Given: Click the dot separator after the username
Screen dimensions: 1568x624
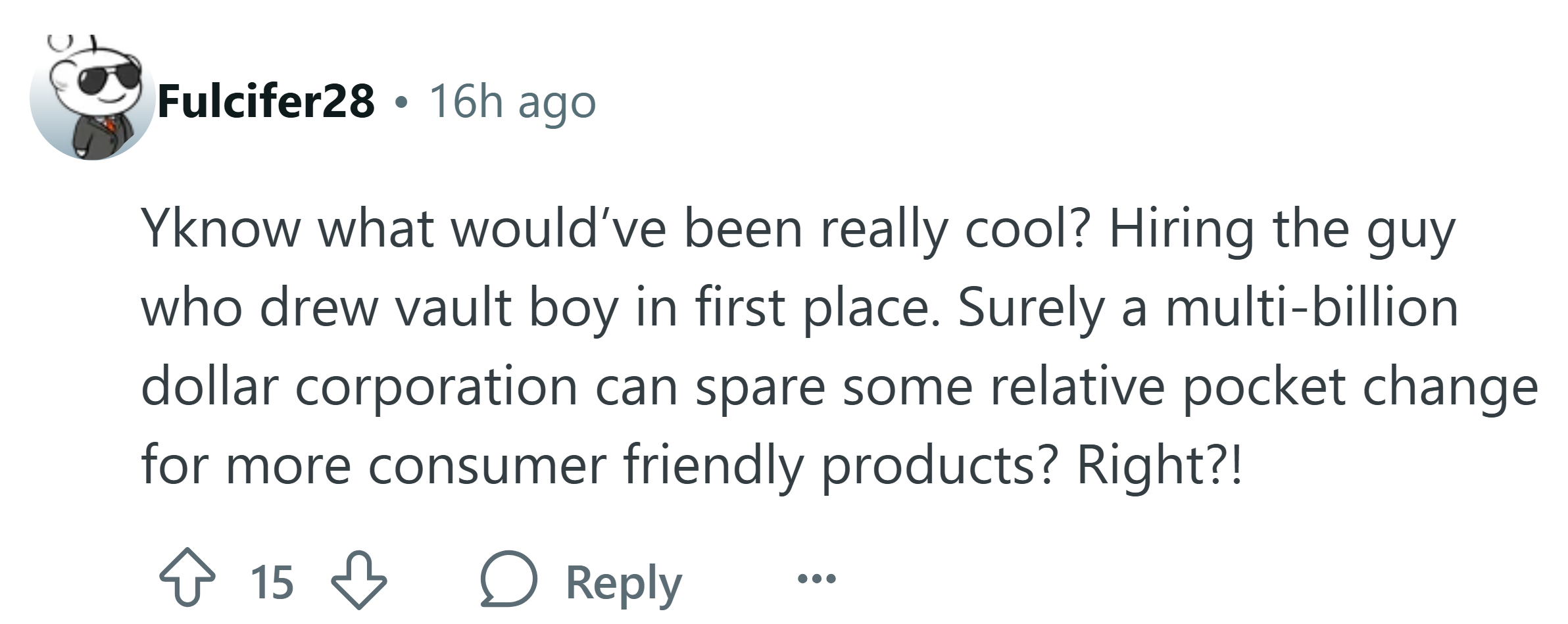Looking at the screenshot, I should (x=401, y=103).
